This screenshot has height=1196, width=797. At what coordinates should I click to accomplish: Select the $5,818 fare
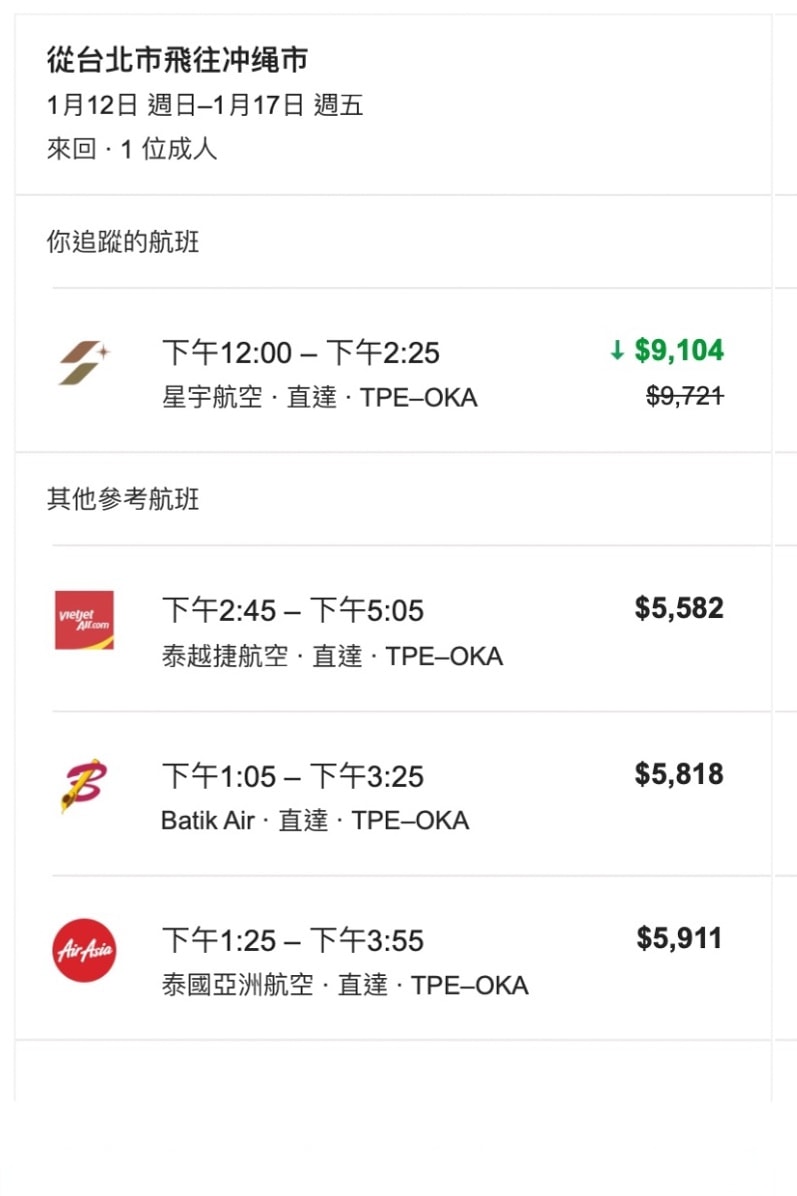[x=679, y=773]
